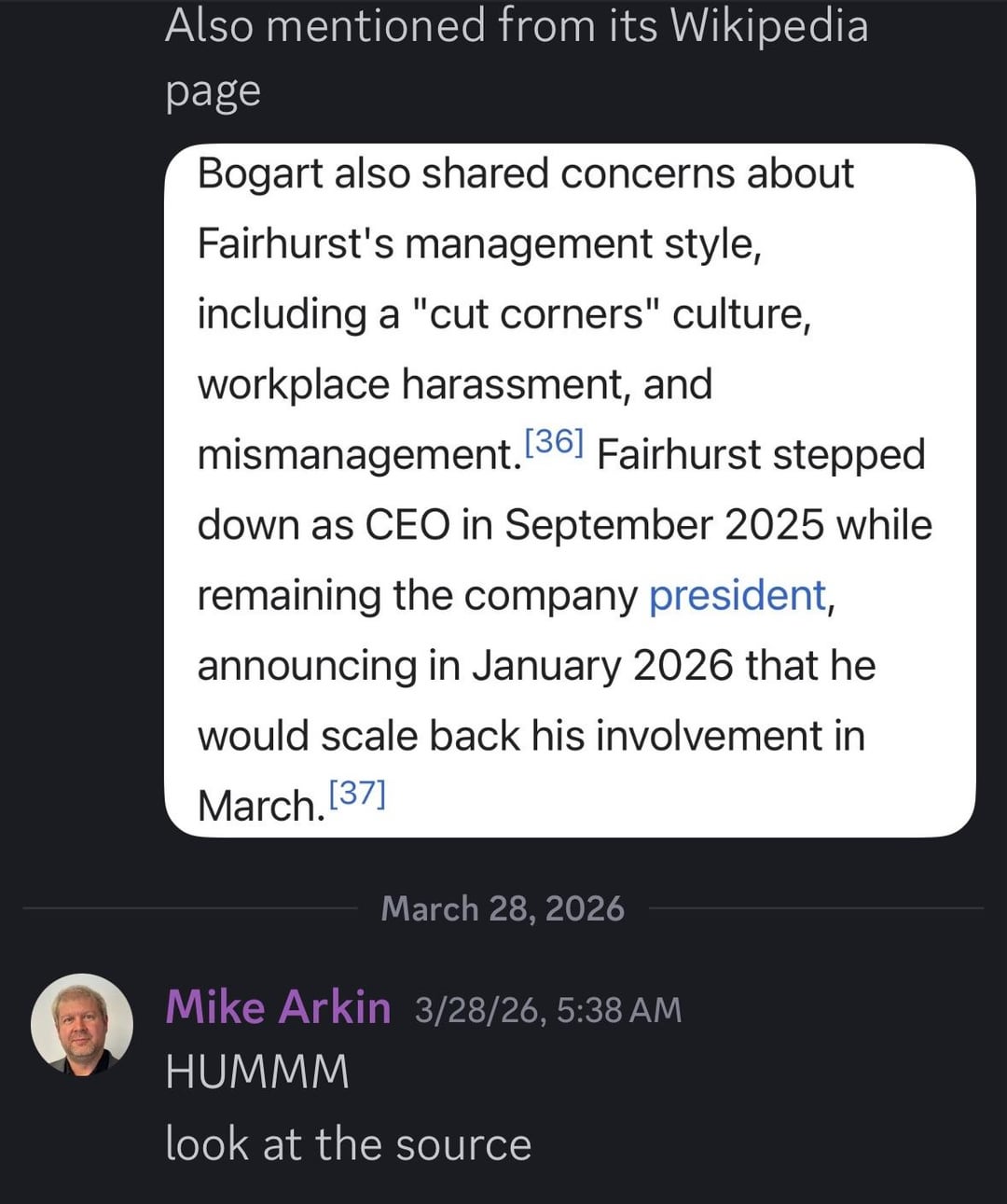The width and height of the screenshot is (1007, 1204).
Task: Click the March 28, 2026 date divider
Action: click(503, 908)
